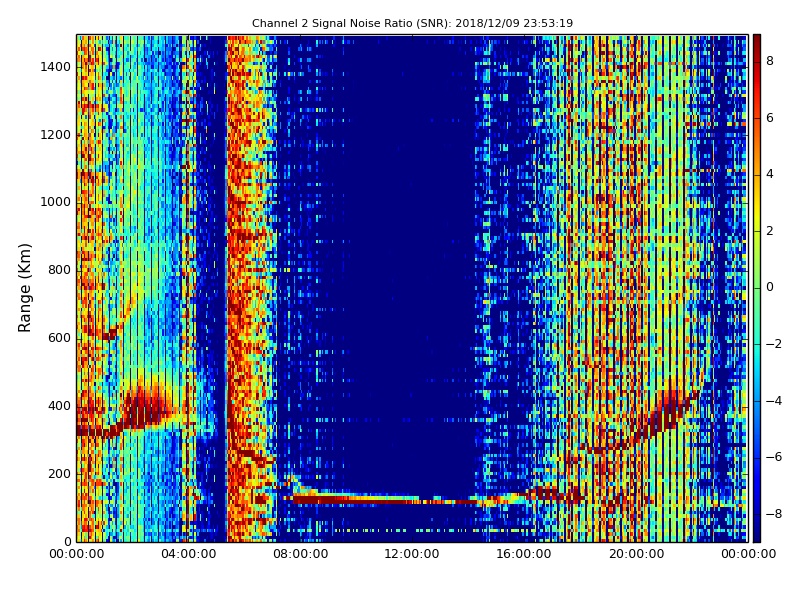Select the 200 range tick label
Viewport: 800px width, 600px height.
pos(59,473)
